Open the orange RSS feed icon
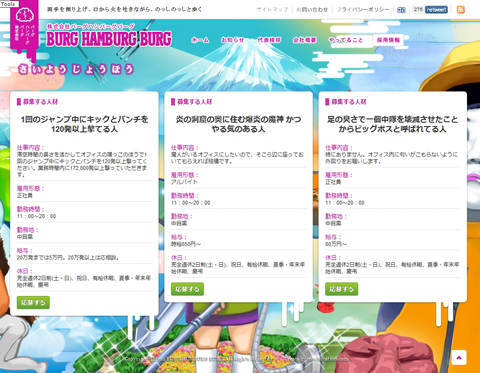 460,10
